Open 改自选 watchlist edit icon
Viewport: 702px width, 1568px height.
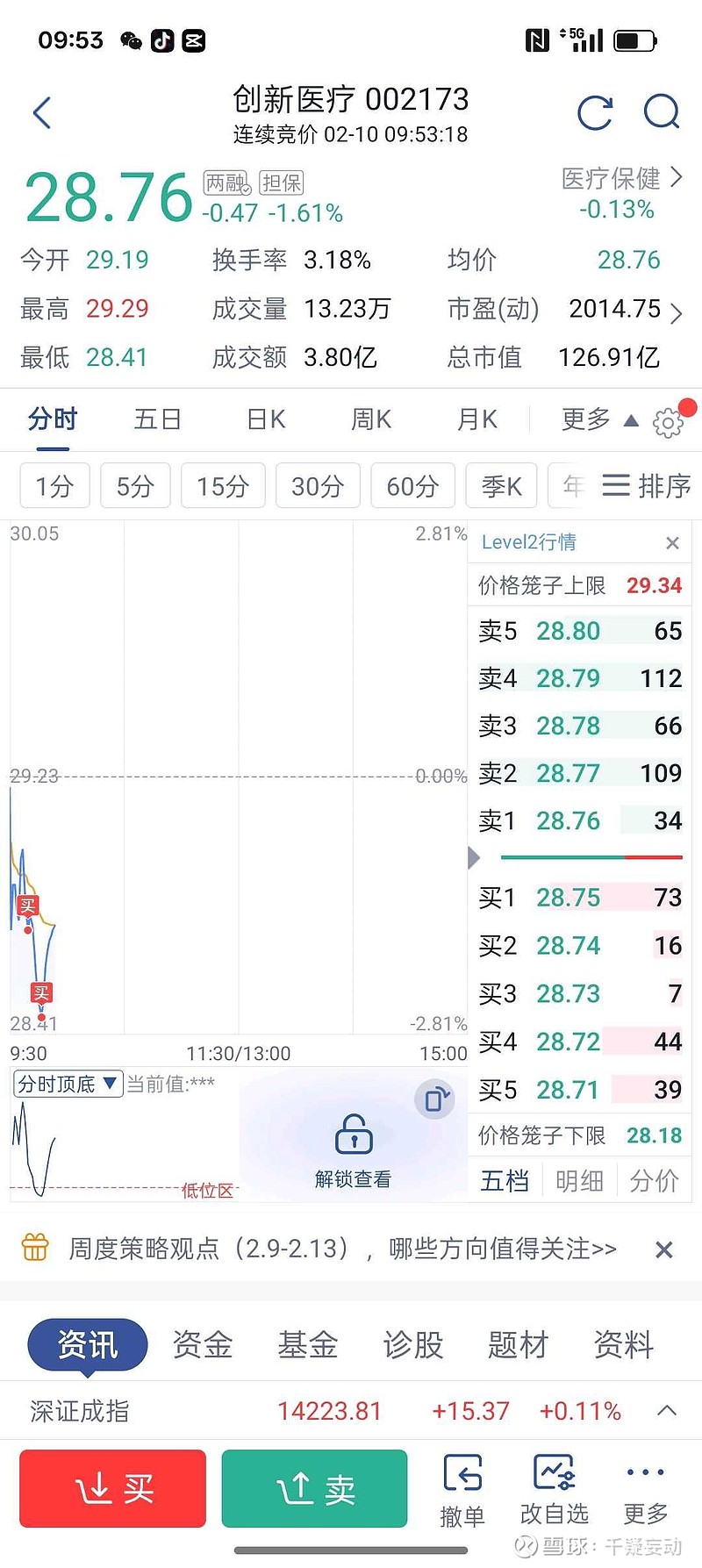pos(555,1474)
